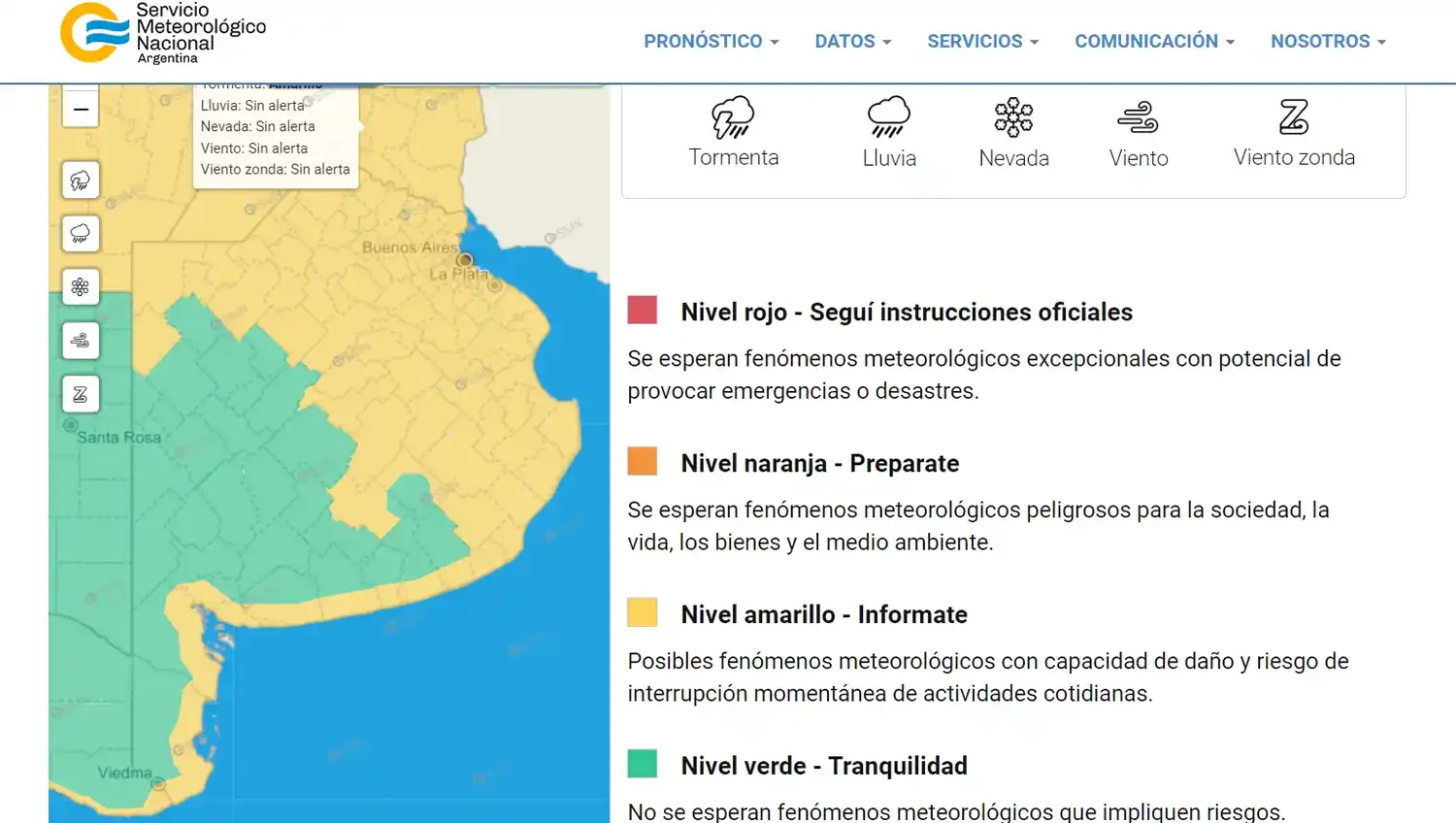This screenshot has height=823, width=1456.
Task: Select the Lluvia icon in alert panel
Action: 889,117
